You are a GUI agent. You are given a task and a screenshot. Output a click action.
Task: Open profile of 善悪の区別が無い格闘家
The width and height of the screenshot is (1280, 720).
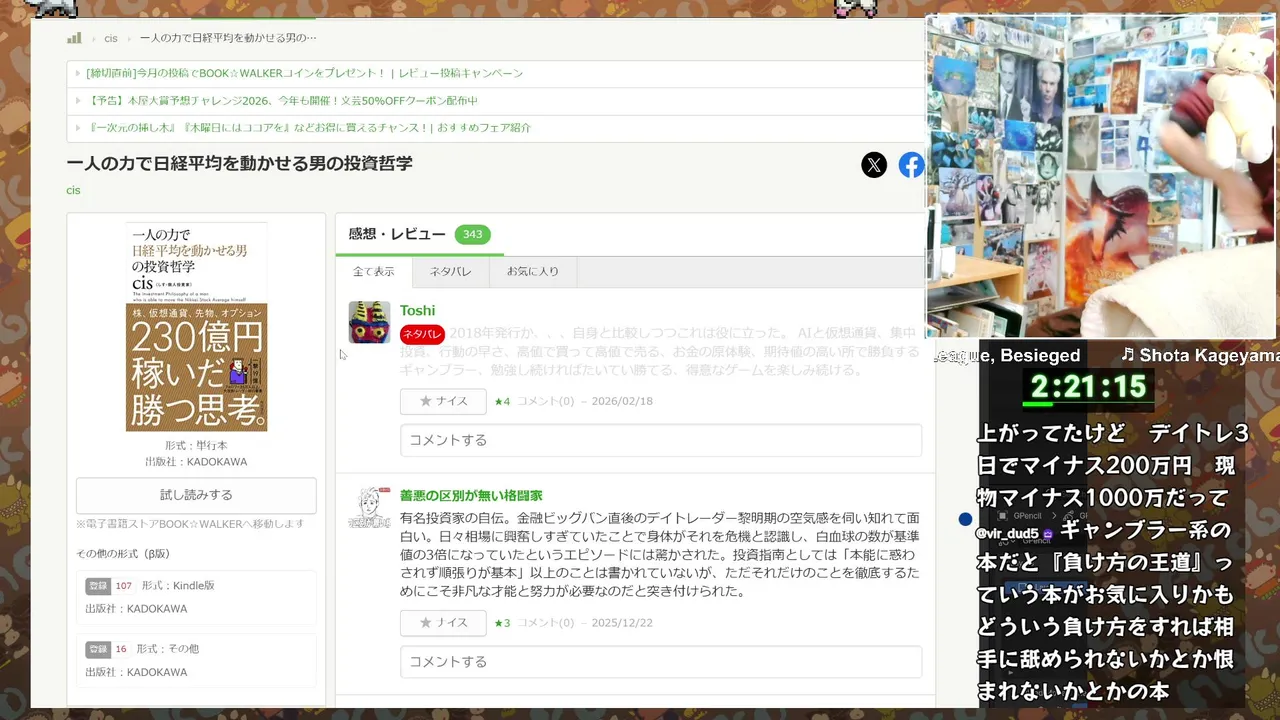click(471, 495)
